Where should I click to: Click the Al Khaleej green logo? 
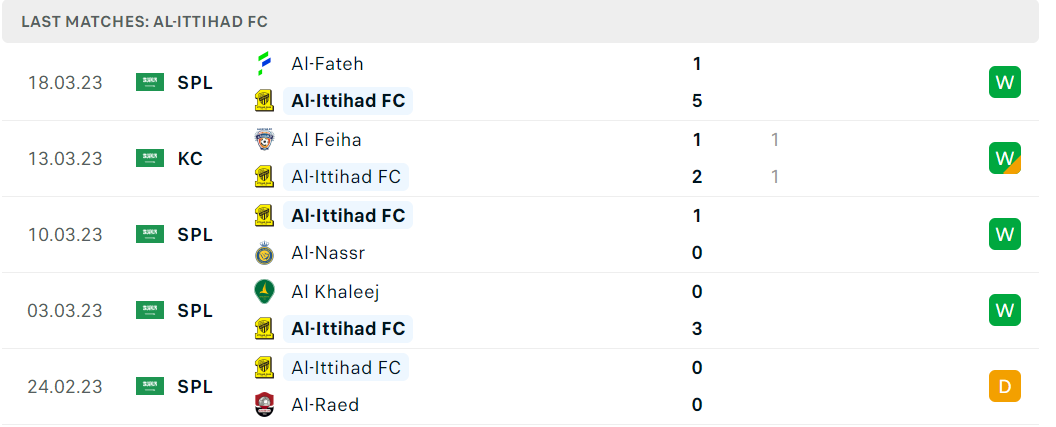pyautogui.click(x=264, y=292)
